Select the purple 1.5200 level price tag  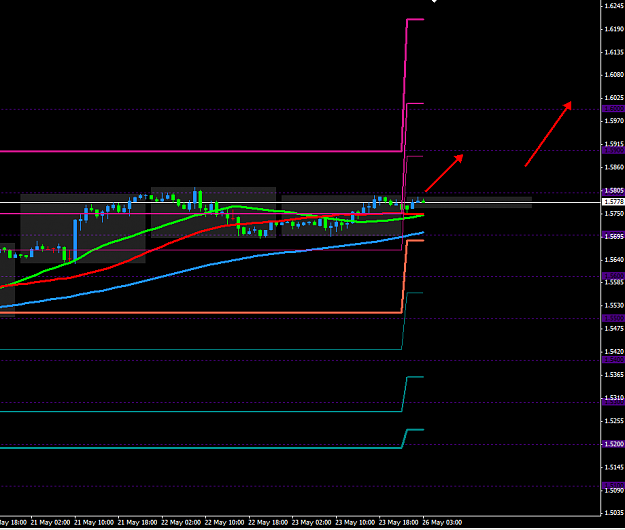tap(614, 444)
